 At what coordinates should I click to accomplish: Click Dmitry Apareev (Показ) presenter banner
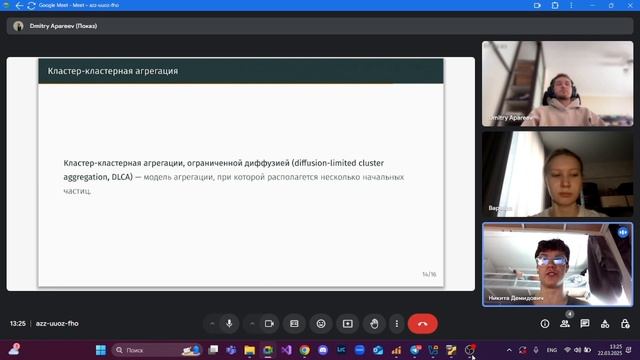coord(320,26)
